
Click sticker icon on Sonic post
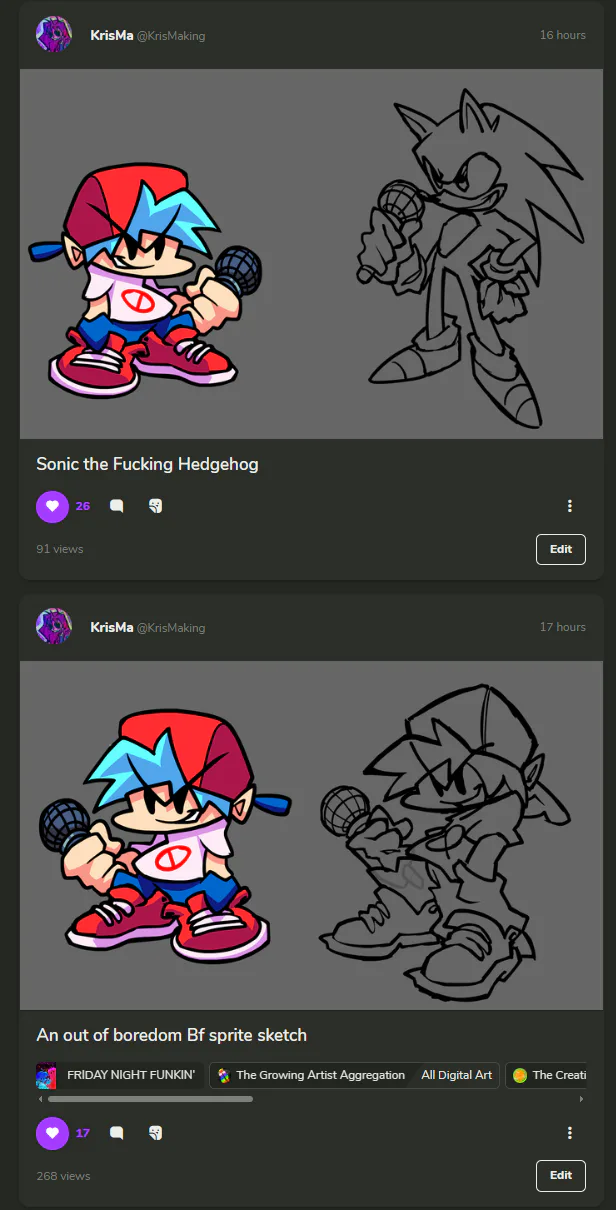[155, 506]
